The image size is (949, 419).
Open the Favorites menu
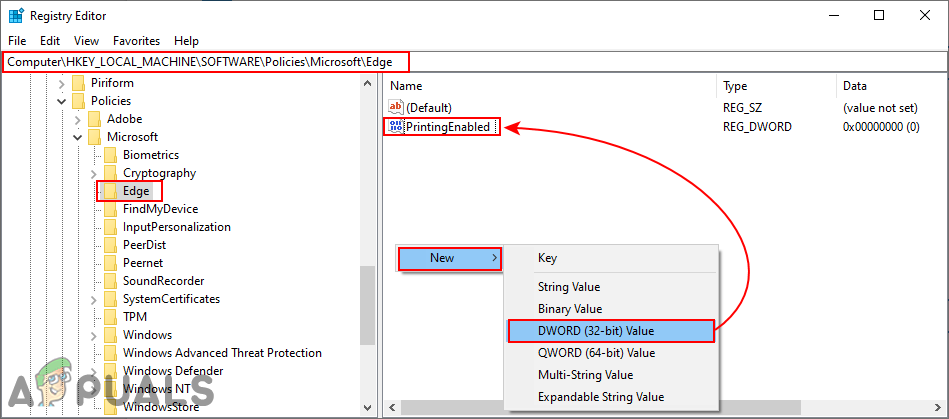(x=136, y=41)
